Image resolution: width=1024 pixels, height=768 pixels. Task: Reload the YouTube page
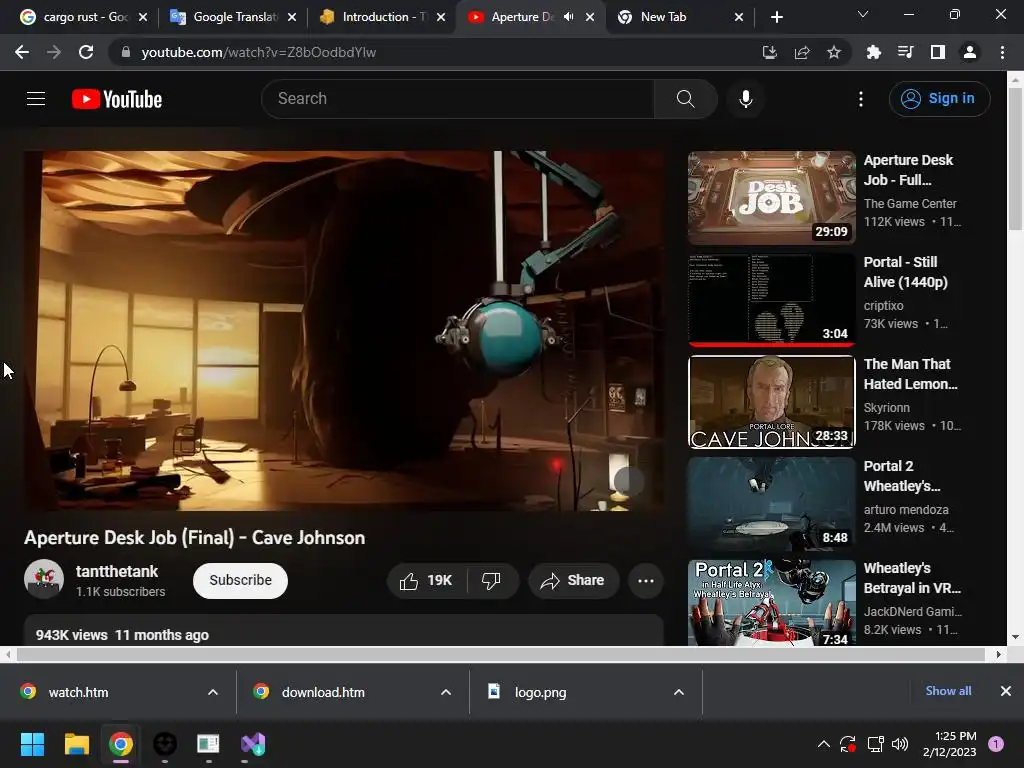86,52
